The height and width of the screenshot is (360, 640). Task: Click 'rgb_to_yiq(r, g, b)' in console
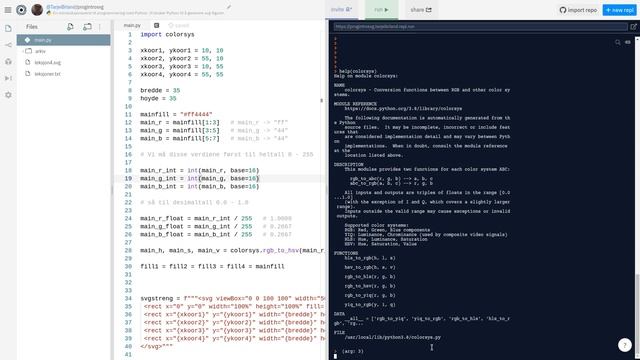pyautogui.click(x=370, y=296)
